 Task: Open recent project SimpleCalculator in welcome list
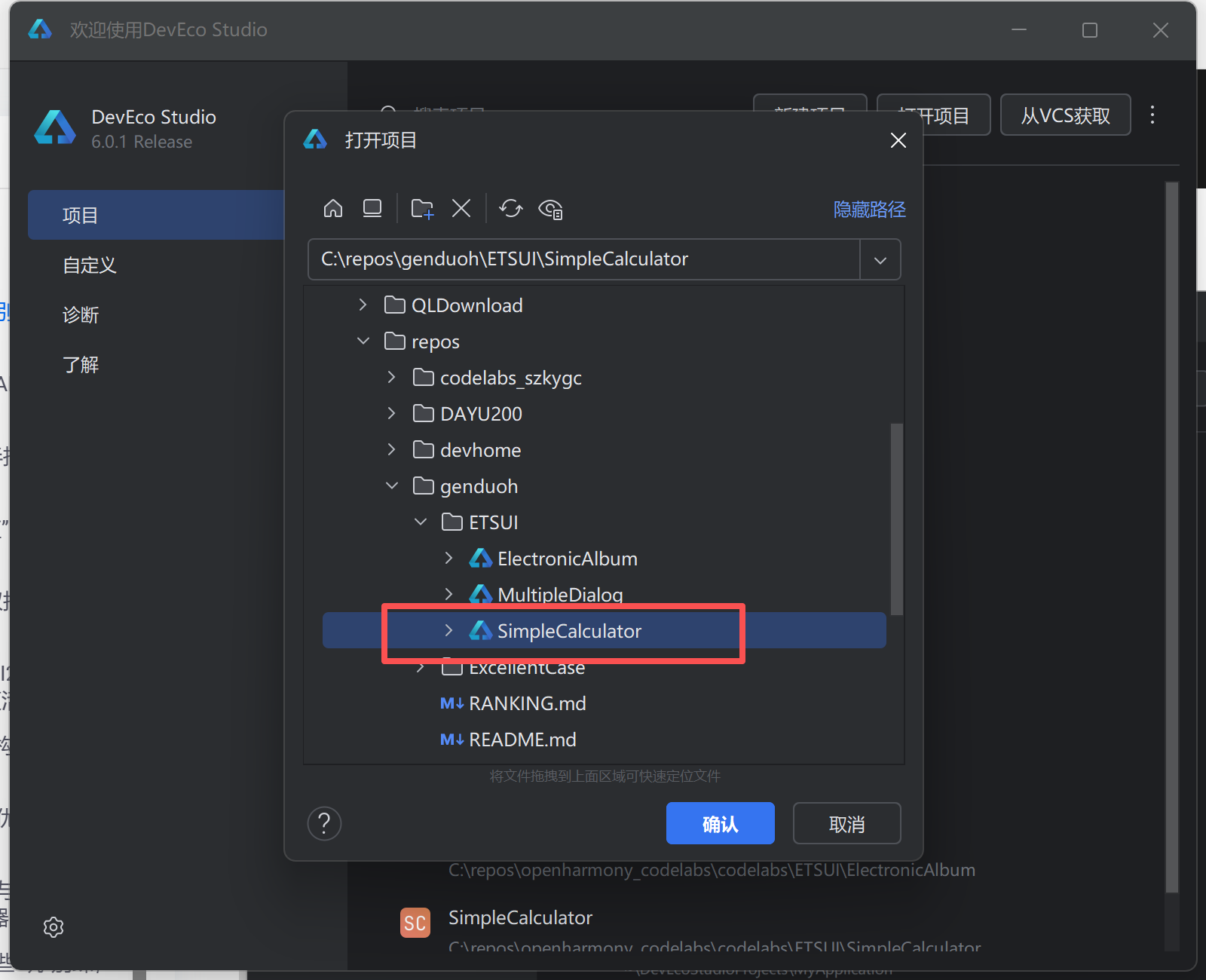pos(520,918)
